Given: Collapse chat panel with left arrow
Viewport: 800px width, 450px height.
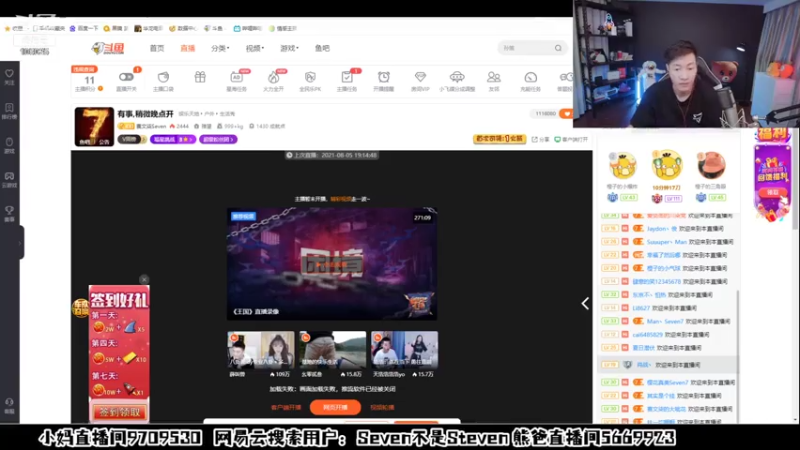Looking at the screenshot, I should click(x=585, y=304).
